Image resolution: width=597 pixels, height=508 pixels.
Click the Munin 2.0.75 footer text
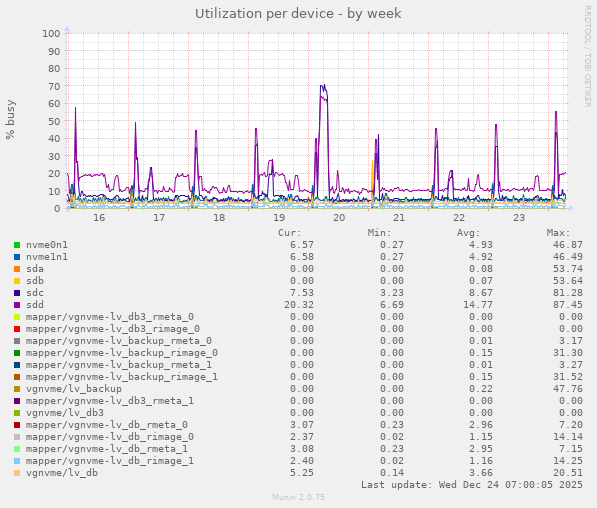tap(298, 497)
